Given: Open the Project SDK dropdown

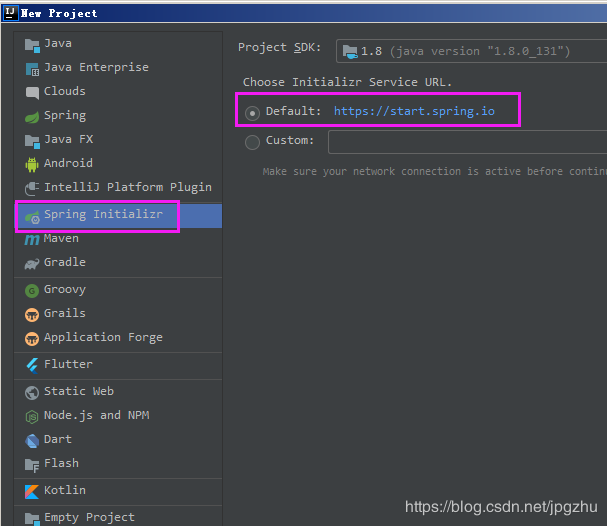Looking at the screenshot, I should click(x=472, y=51).
